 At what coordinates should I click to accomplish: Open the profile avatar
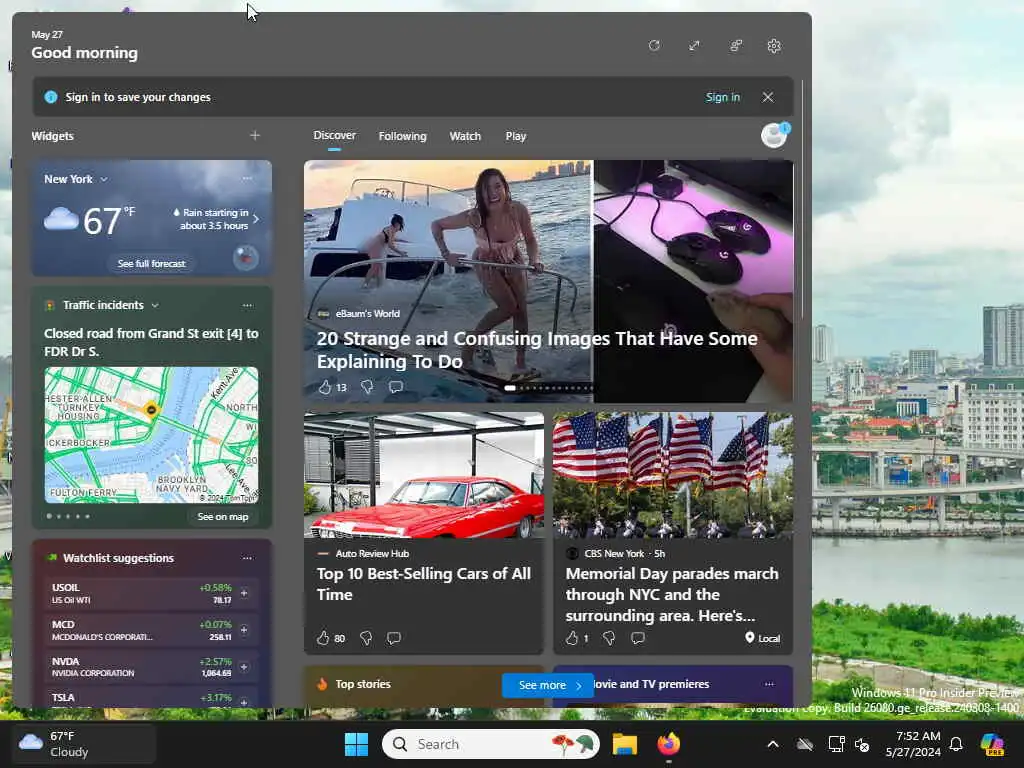pos(775,135)
